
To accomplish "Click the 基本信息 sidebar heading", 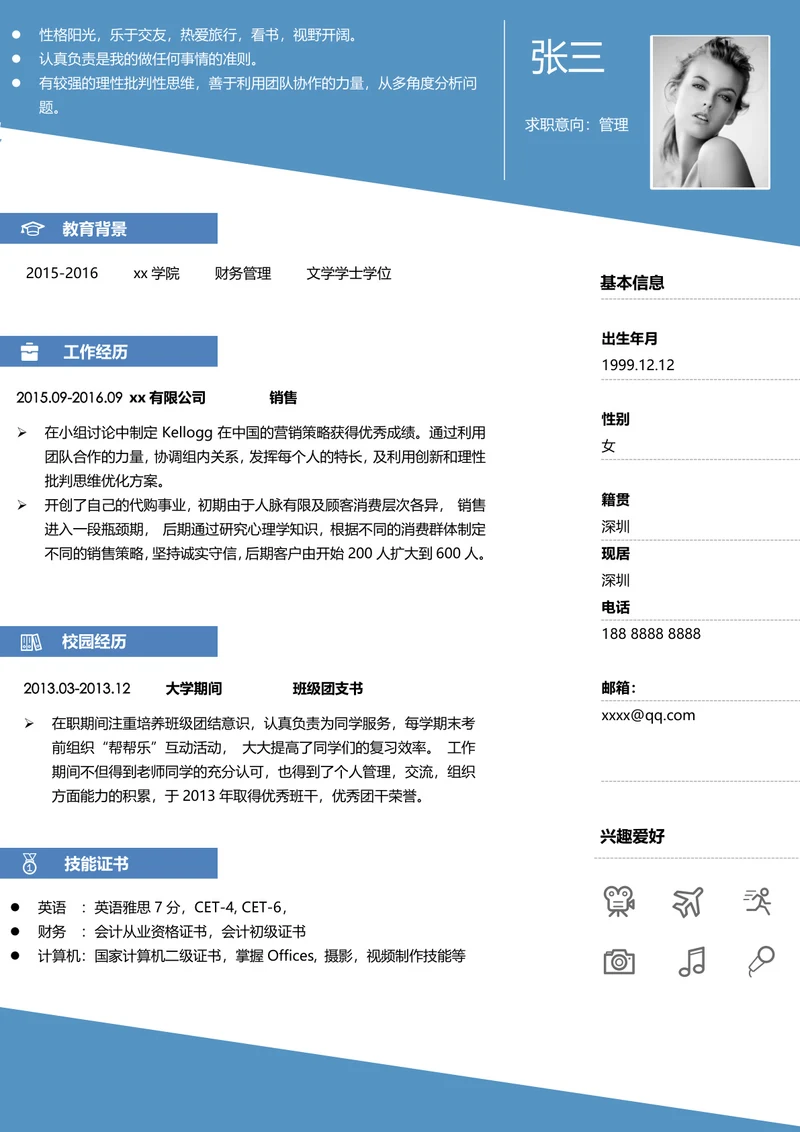I will coord(632,283).
